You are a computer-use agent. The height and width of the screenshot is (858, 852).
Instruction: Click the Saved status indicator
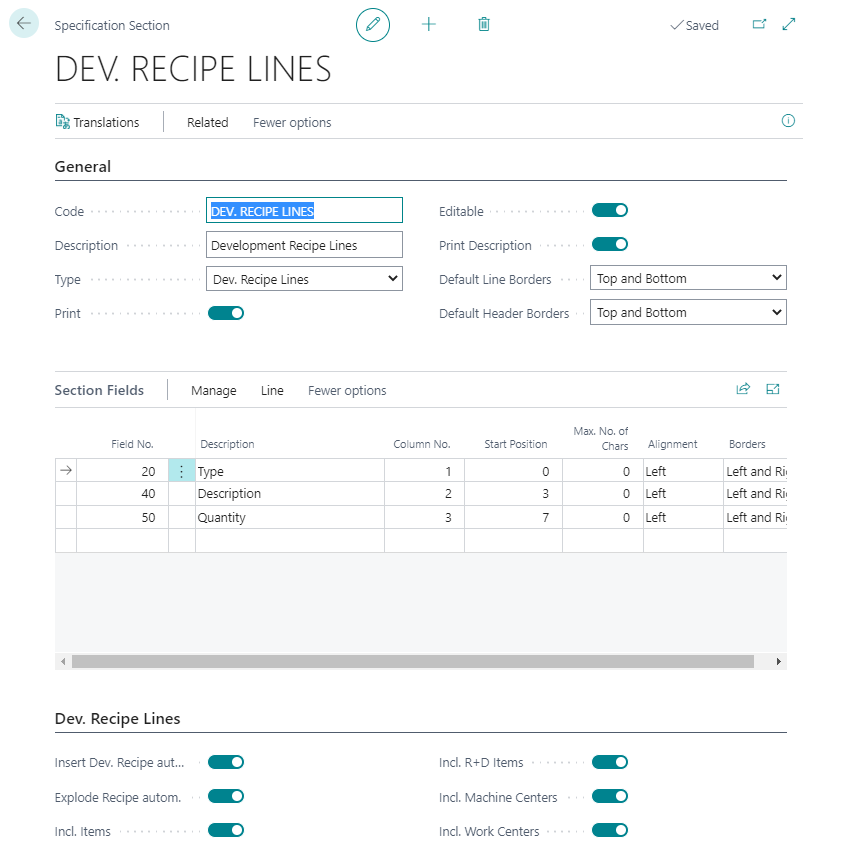tap(695, 26)
